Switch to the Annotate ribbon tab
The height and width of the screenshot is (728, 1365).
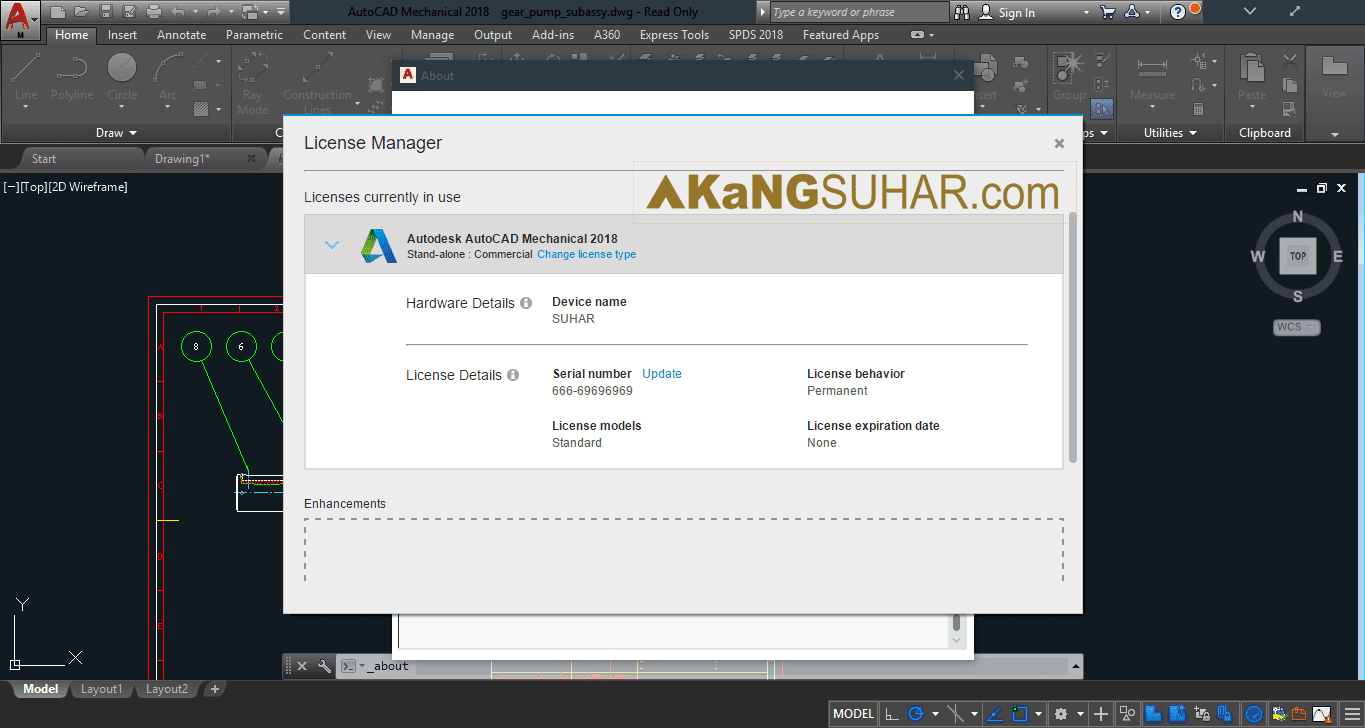pyautogui.click(x=182, y=35)
